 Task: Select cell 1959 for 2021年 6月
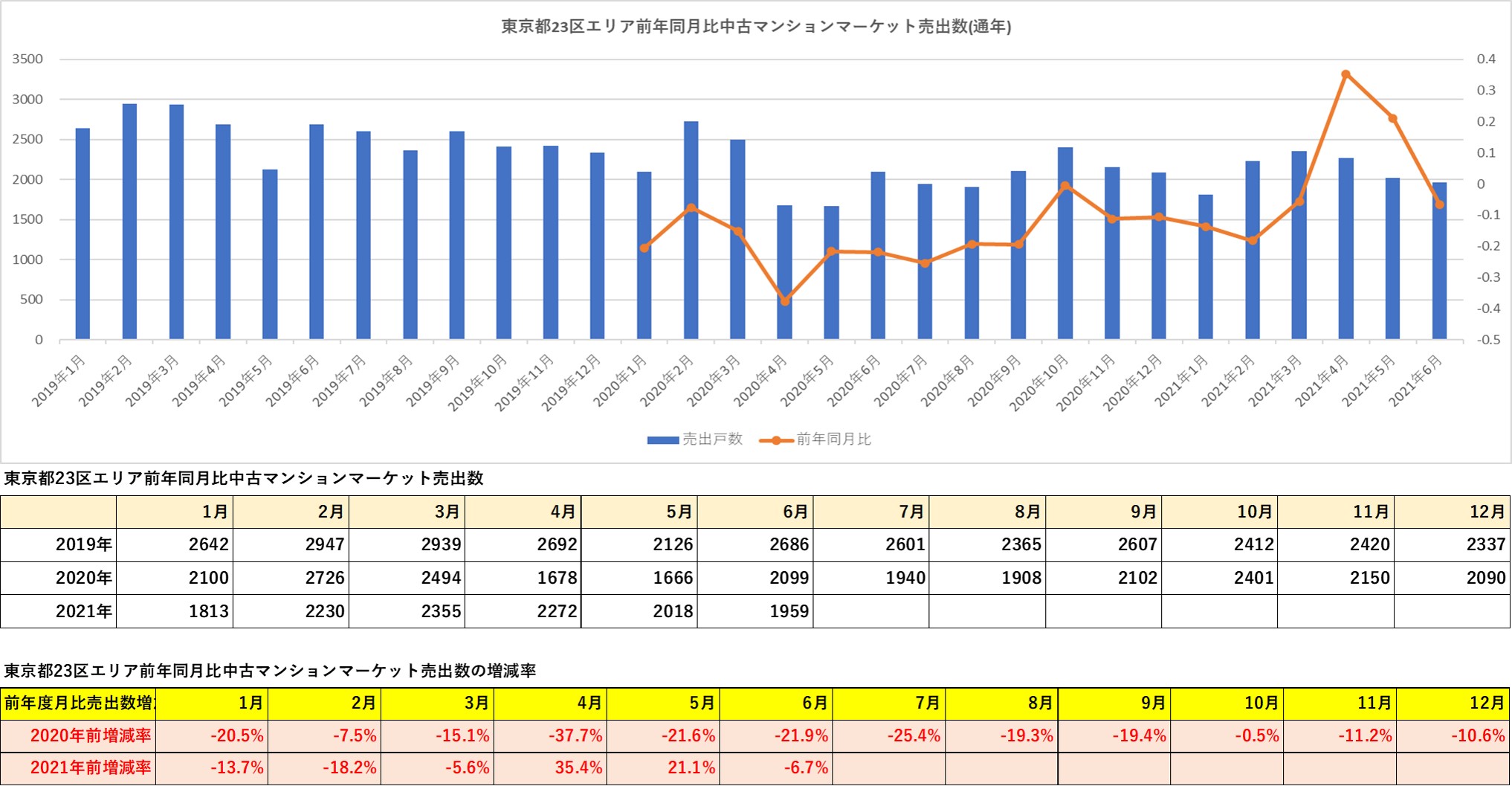point(755,611)
